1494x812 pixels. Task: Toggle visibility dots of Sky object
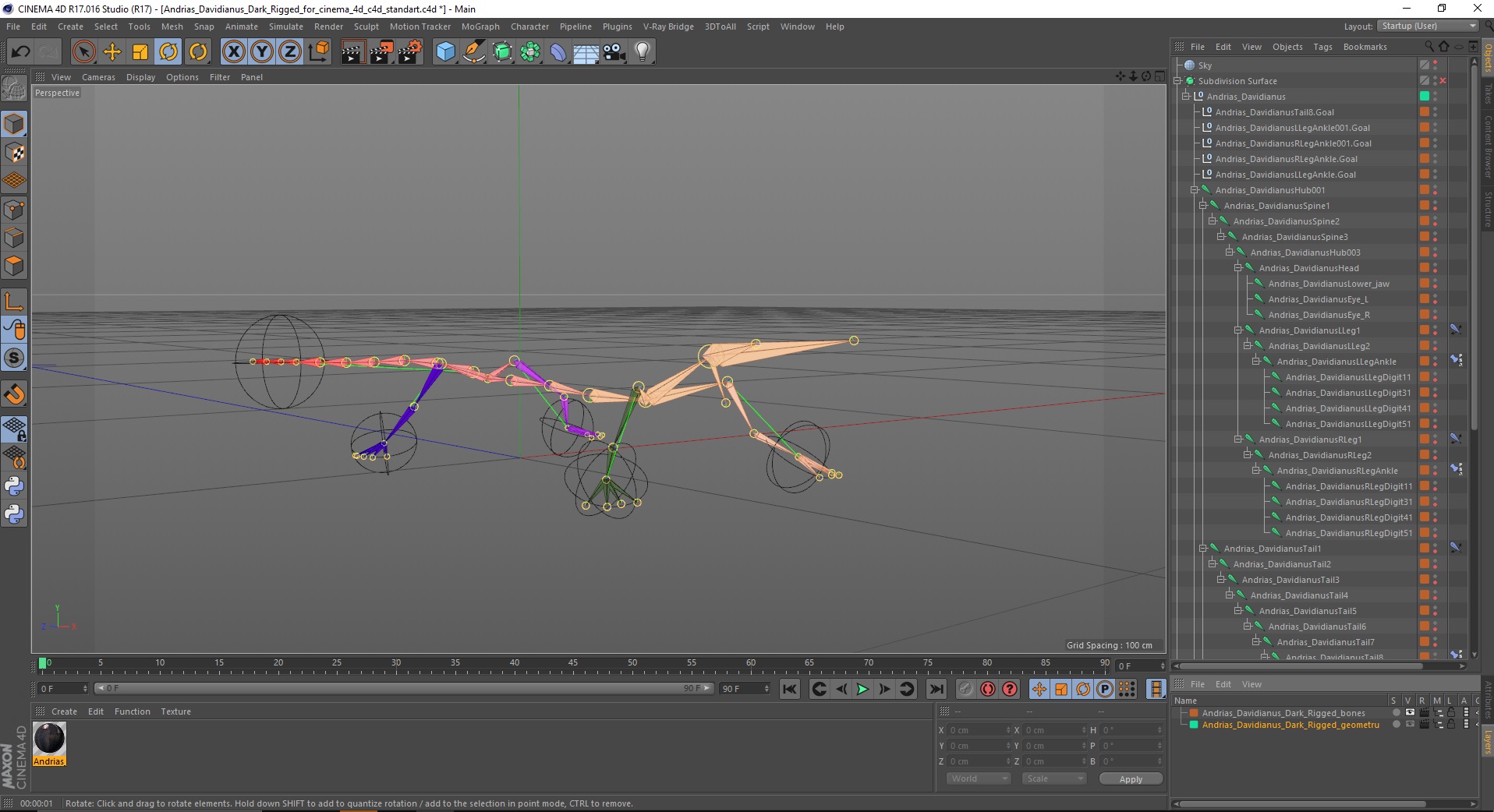pos(1436,65)
